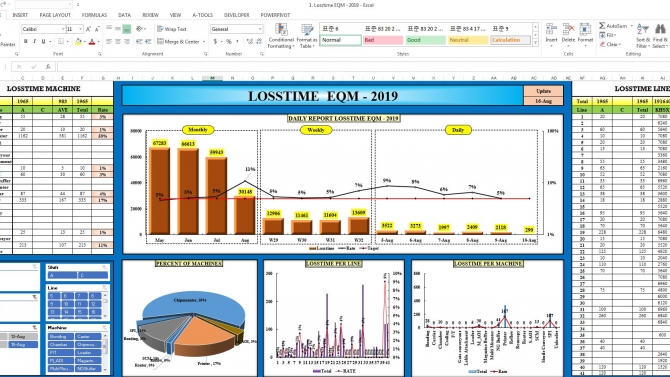The width and height of the screenshot is (670, 377).
Task: Open the INSERT ribbon tab
Action: (20, 15)
